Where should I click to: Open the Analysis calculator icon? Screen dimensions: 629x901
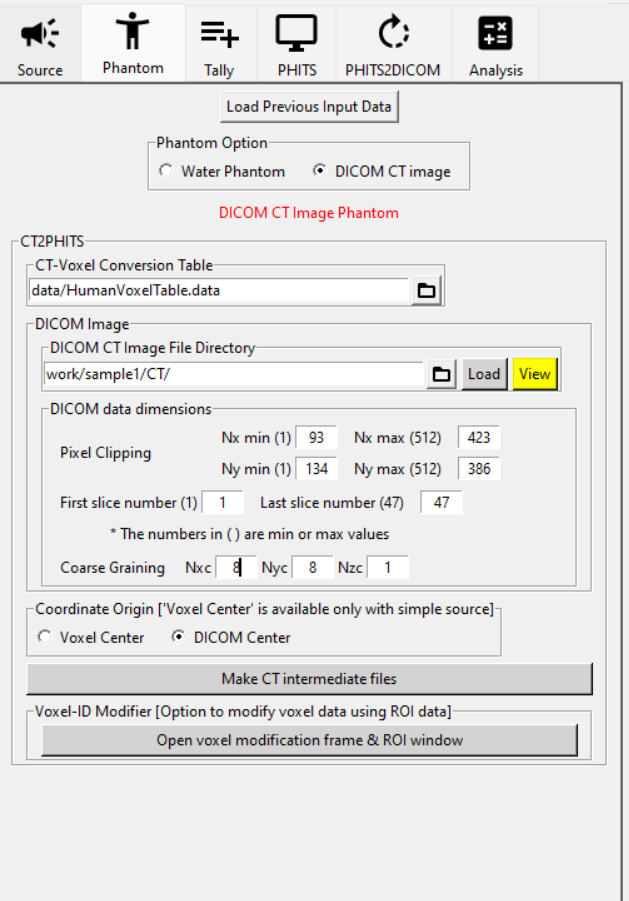(x=495, y=33)
